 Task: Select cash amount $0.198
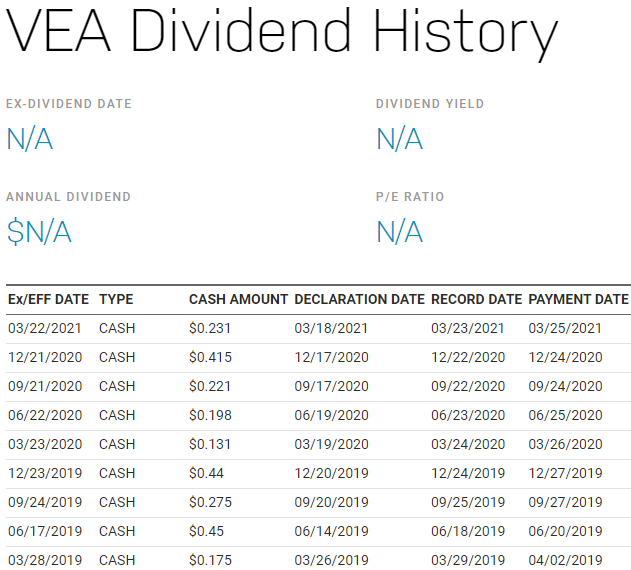click(210, 415)
